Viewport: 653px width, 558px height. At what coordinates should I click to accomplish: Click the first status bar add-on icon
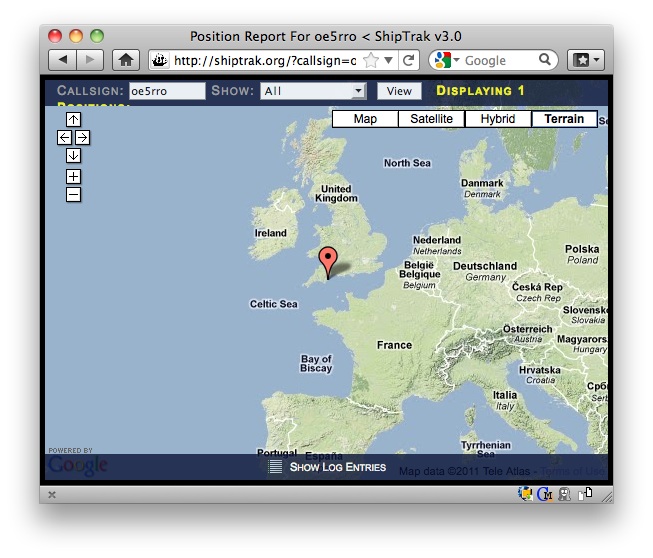(x=525, y=494)
